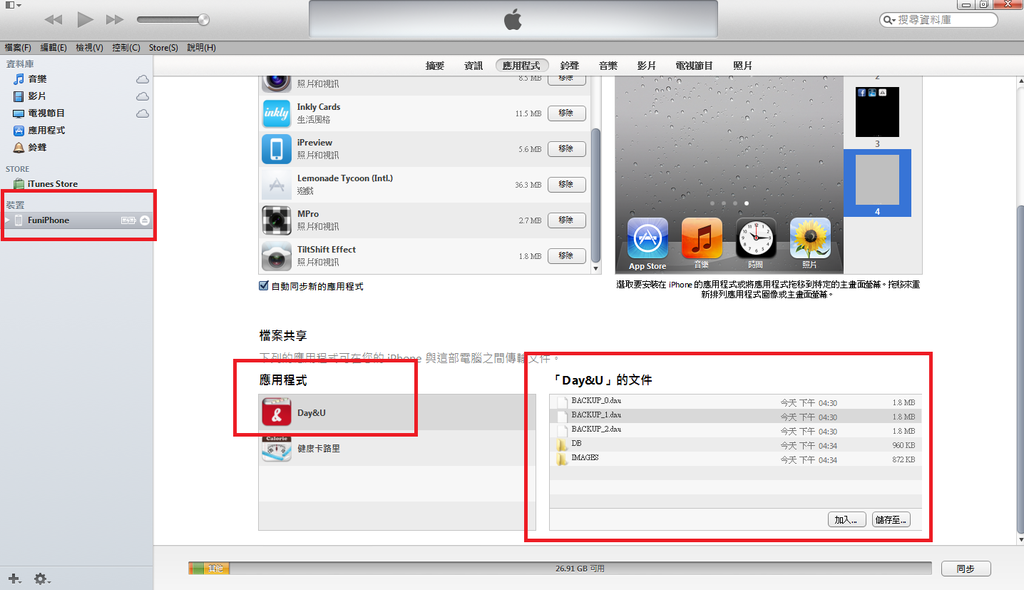Remove MPro with its 移除 button
Screen dimensions: 1024x590
(566, 220)
